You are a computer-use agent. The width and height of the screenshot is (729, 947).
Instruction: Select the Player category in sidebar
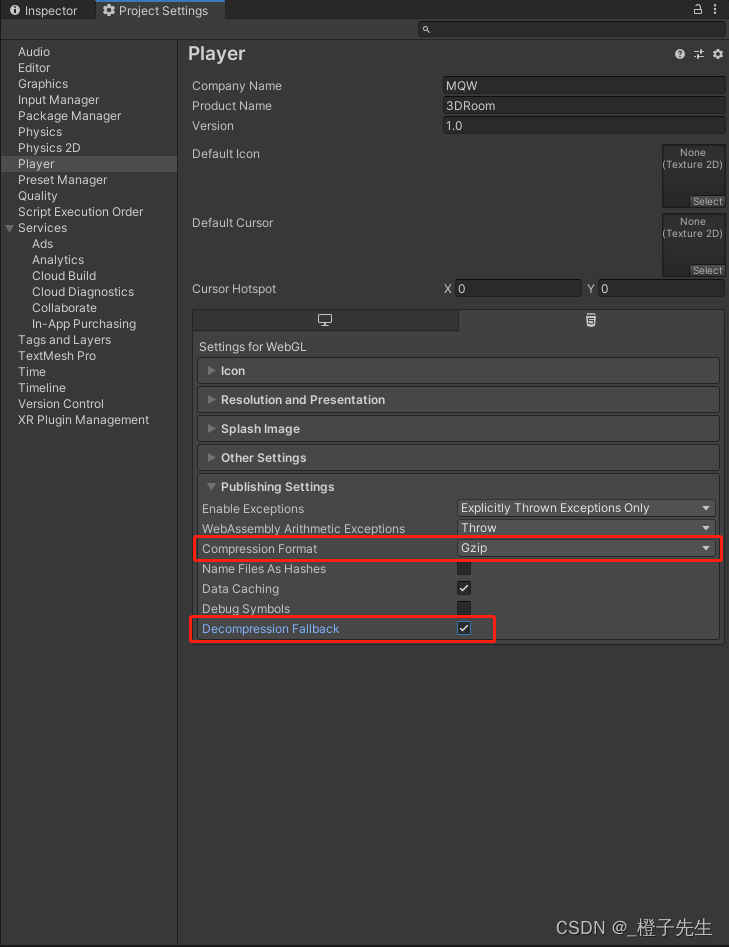(89, 164)
